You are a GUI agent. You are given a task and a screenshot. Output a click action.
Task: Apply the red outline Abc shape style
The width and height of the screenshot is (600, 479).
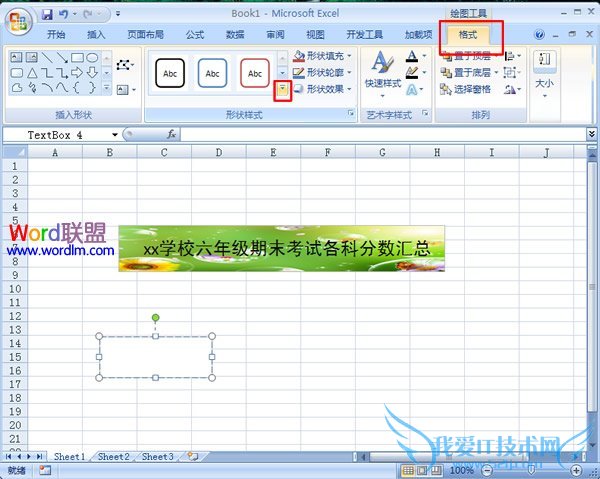coord(255,73)
